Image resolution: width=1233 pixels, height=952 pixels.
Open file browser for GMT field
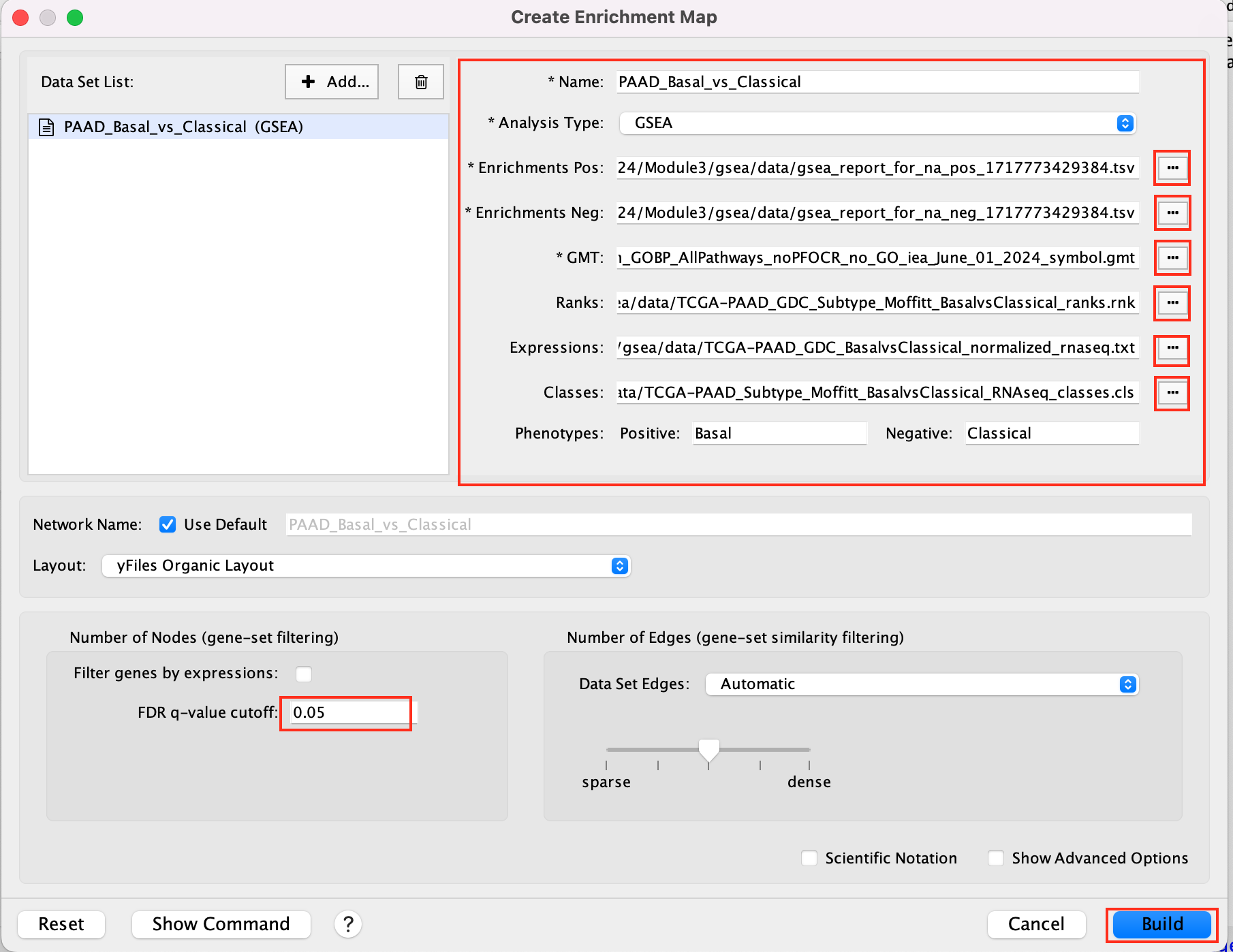point(1172,257)
